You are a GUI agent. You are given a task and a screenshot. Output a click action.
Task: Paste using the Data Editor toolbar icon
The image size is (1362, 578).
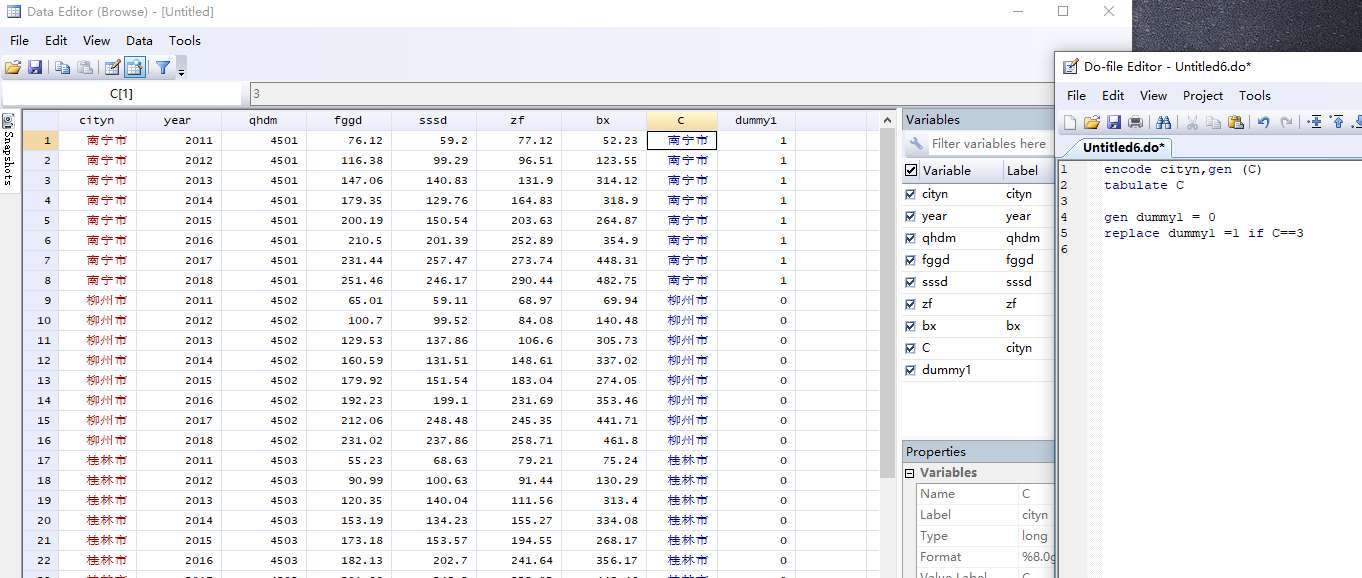pyautogui.click(x=85, y=68)
